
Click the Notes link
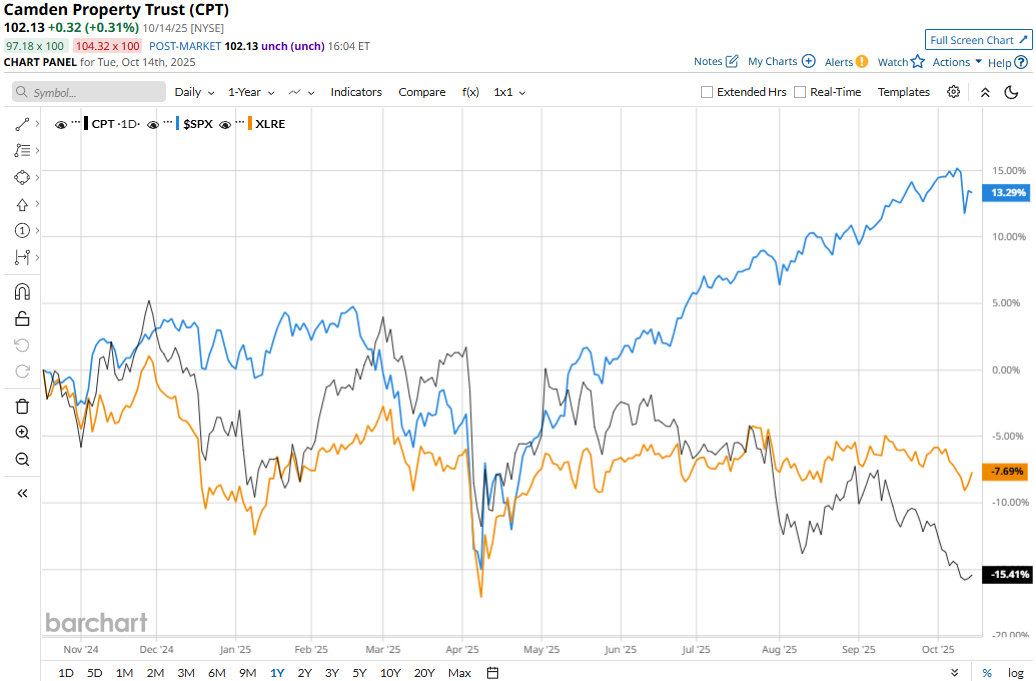pos(708,61)
